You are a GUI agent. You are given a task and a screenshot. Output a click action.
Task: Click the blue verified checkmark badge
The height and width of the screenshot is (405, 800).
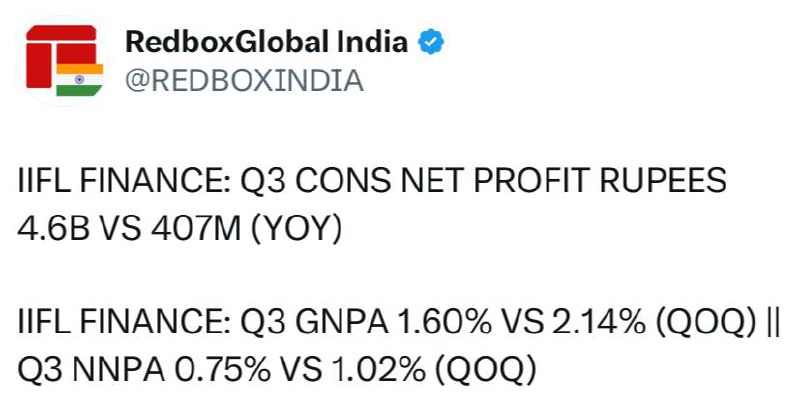pos(431,42)
